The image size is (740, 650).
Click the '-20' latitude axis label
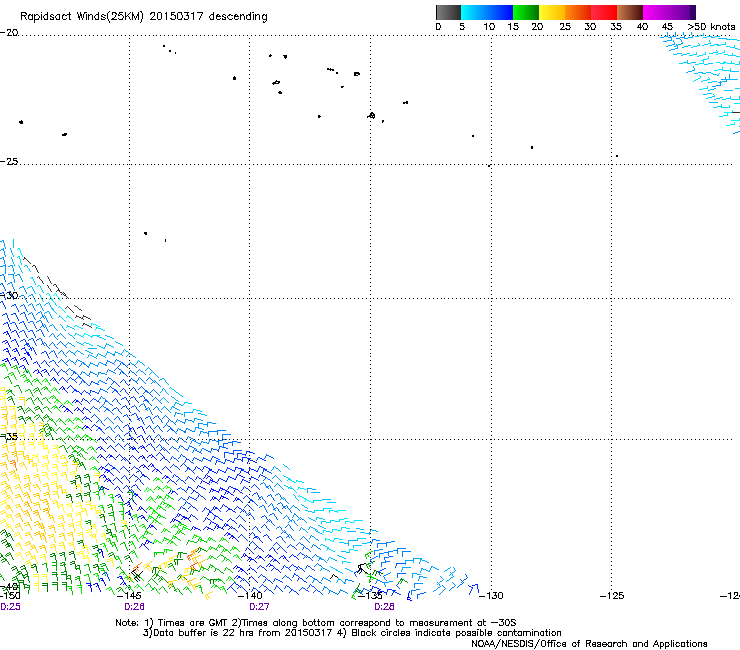point(9,33)
